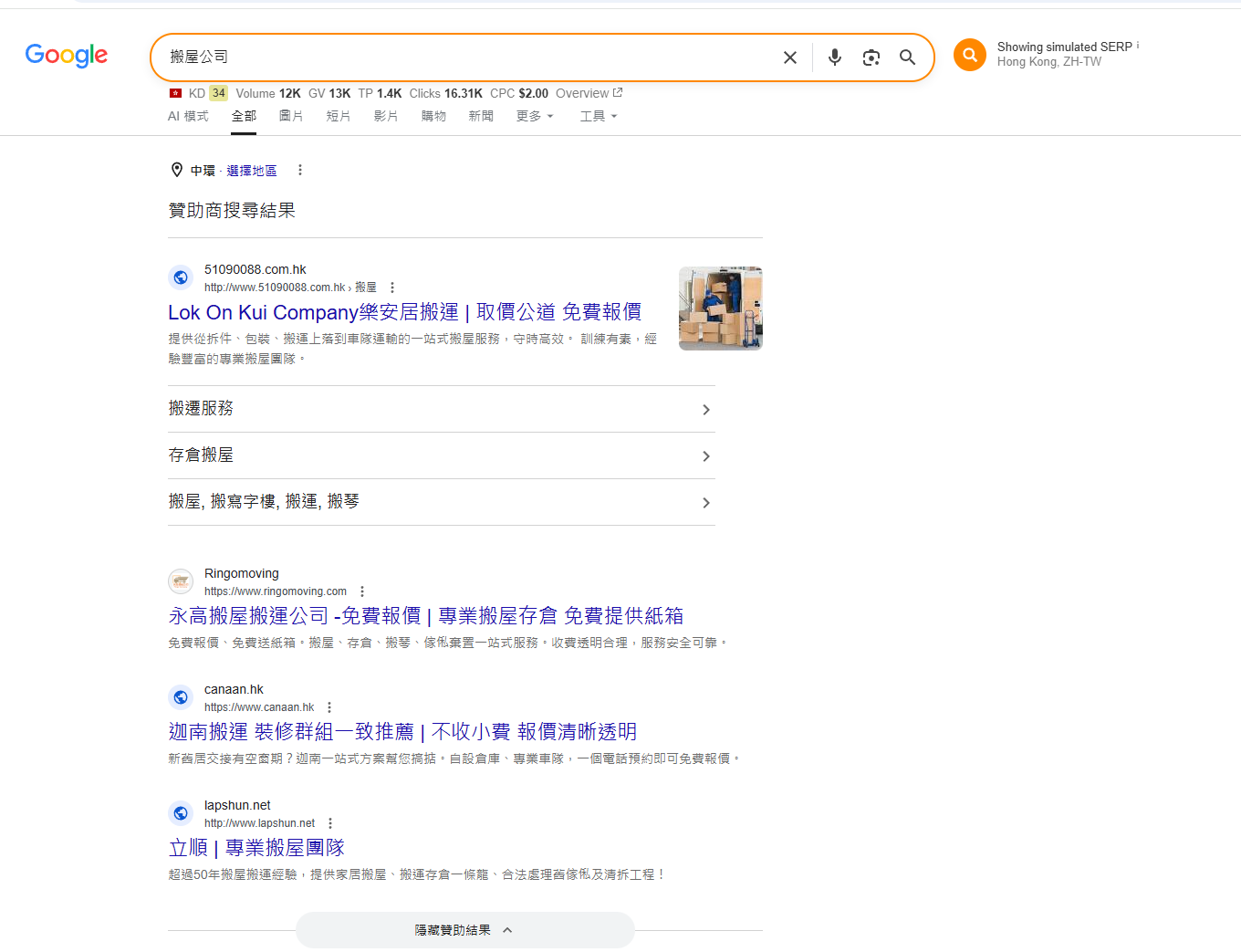This screenshot has height=952, width=1241.
Task: Open the 迦南搬運 result title
Action: coord(402,732)
